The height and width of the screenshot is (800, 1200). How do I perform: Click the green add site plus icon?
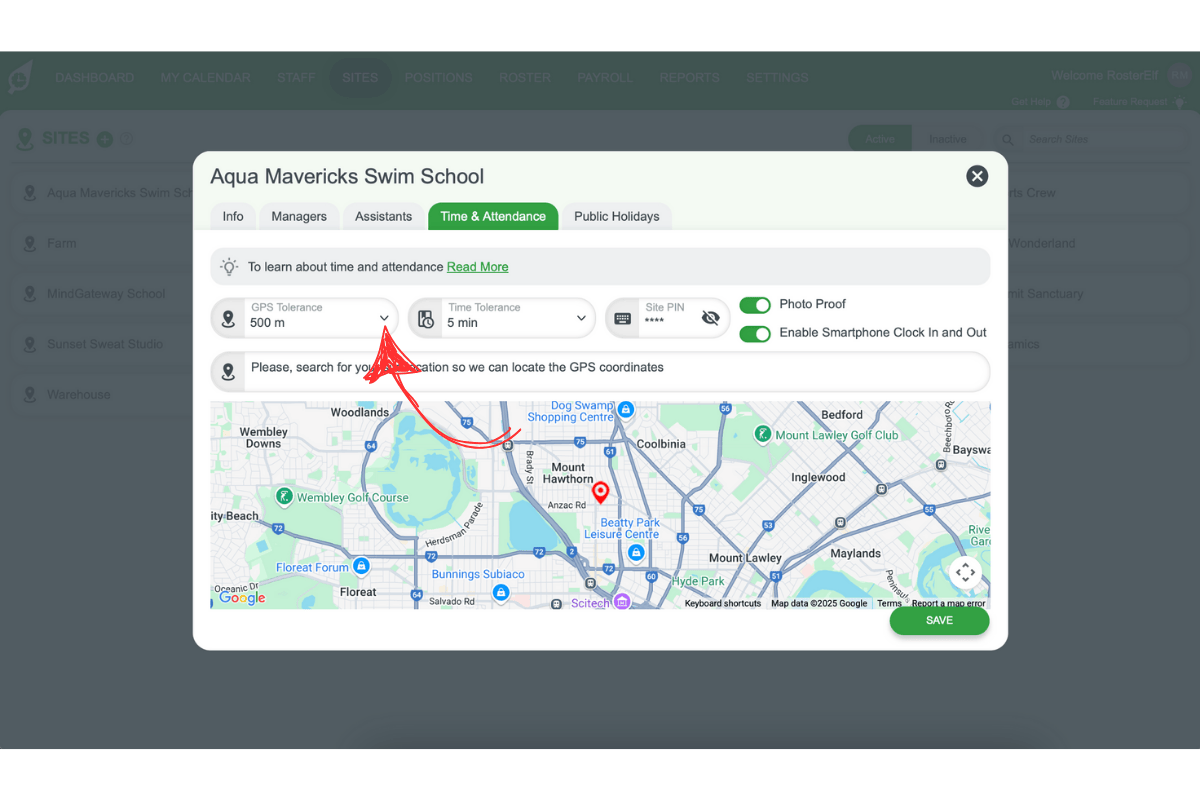coord(105,139)
